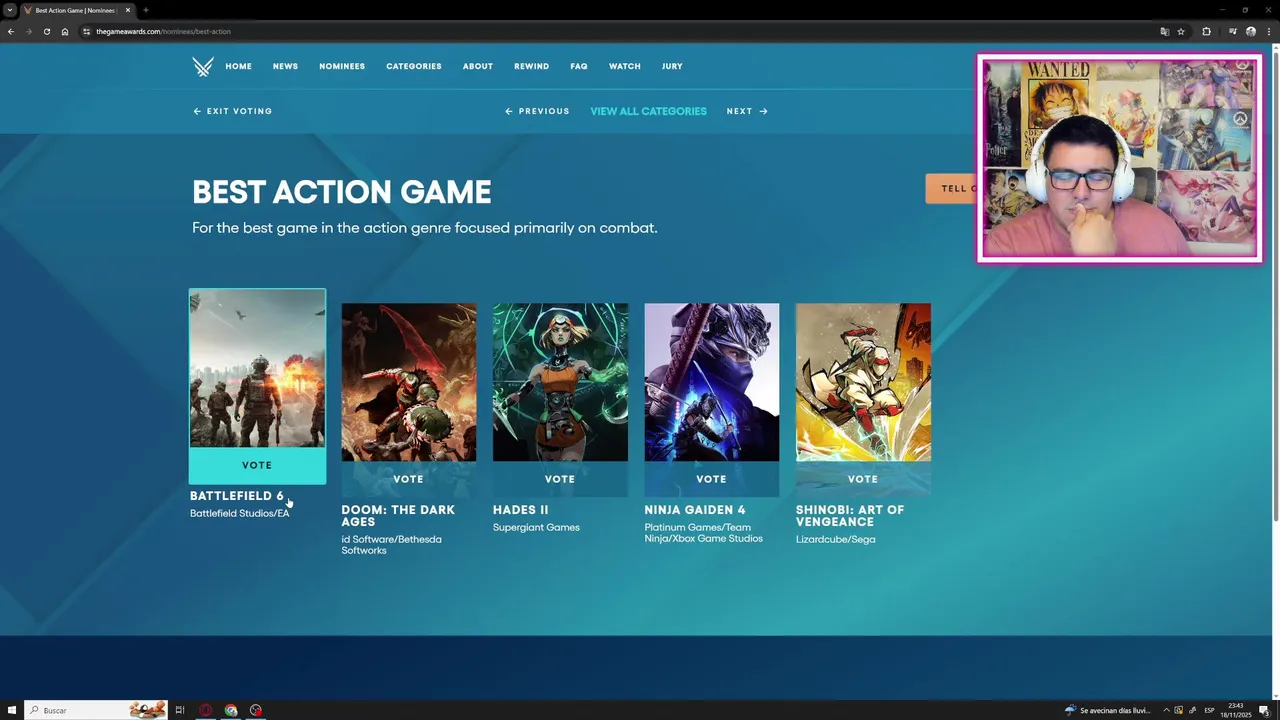Open the weather widget in taskbar
The height and width of the screenshot is (720, 1280).
(1107, 710)
